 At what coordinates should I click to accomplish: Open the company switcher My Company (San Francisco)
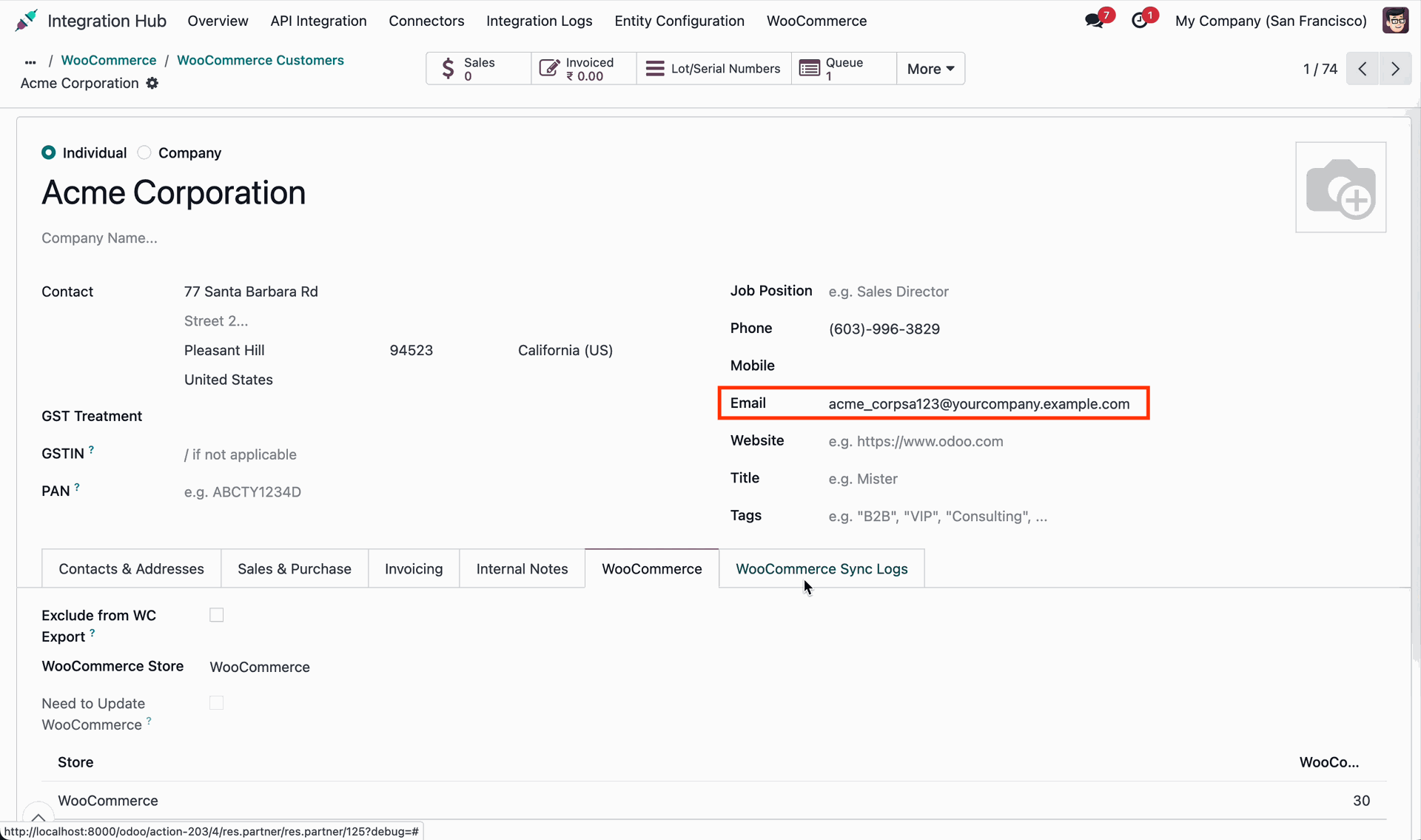tap(1271, 21)
